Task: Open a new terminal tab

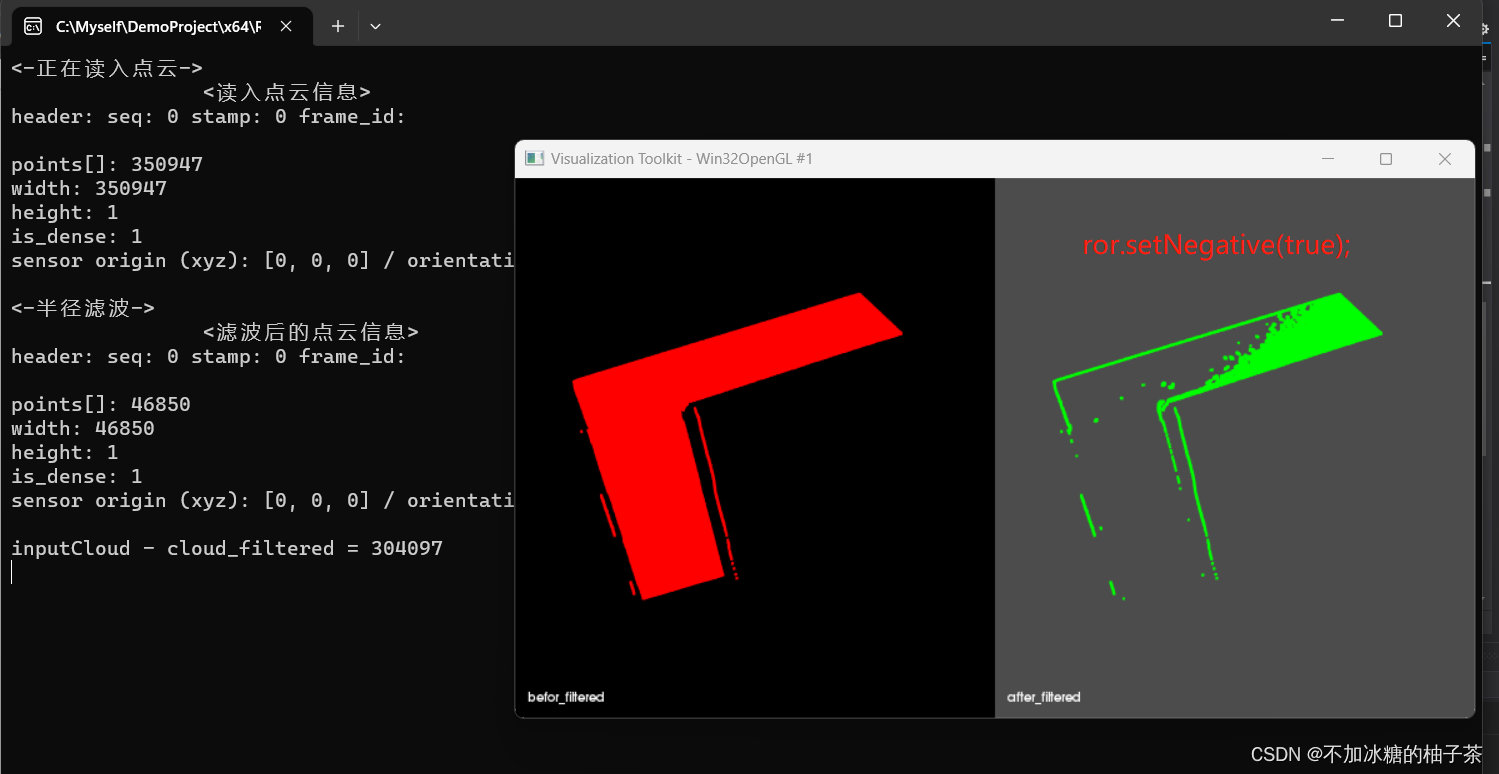Action: (338, 26)
